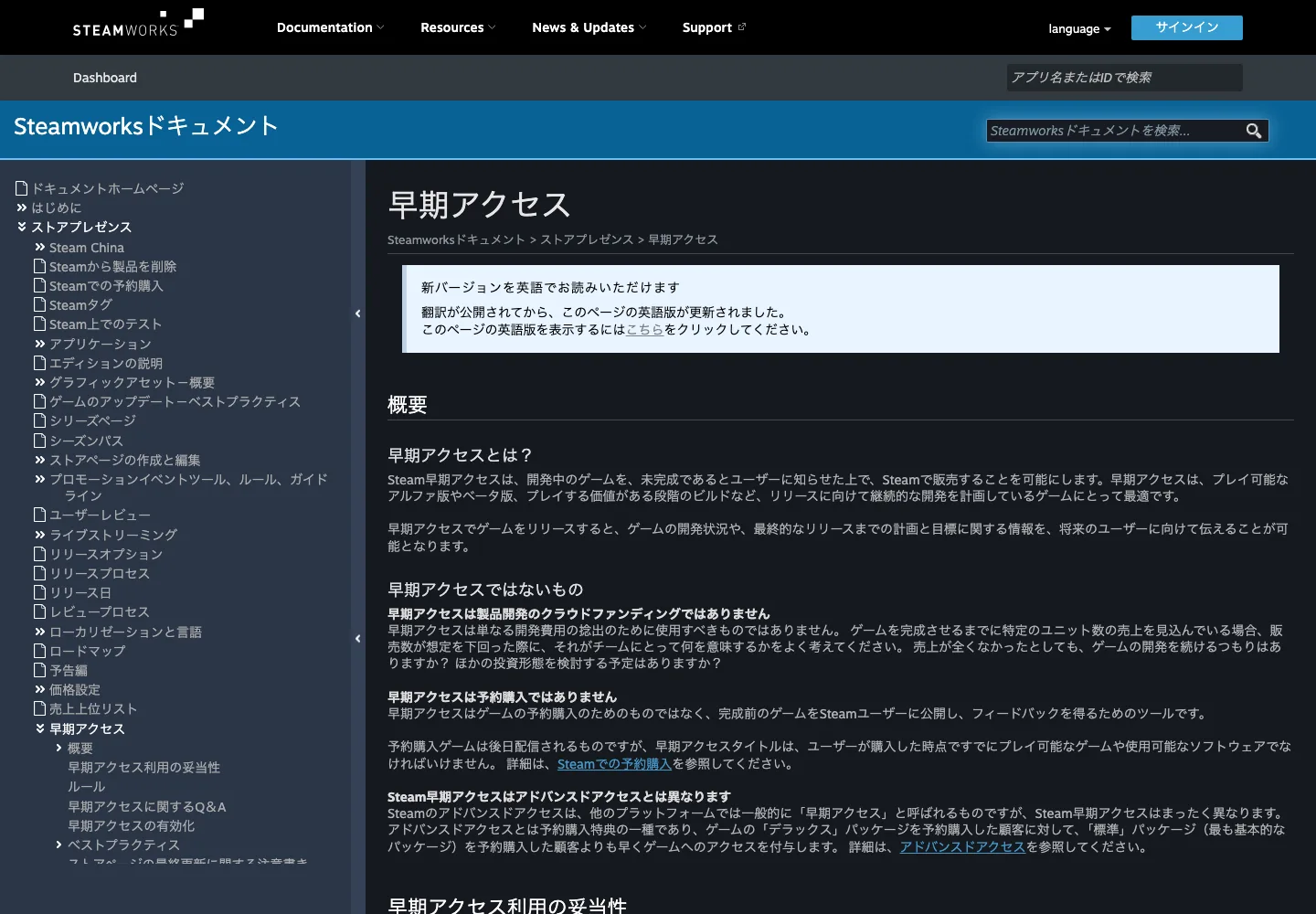Image resolution: width=1316 pixels, height=914 pixels.
Task: Collapse the ストアプレゼンス section
Action: (x=22, y=227)
